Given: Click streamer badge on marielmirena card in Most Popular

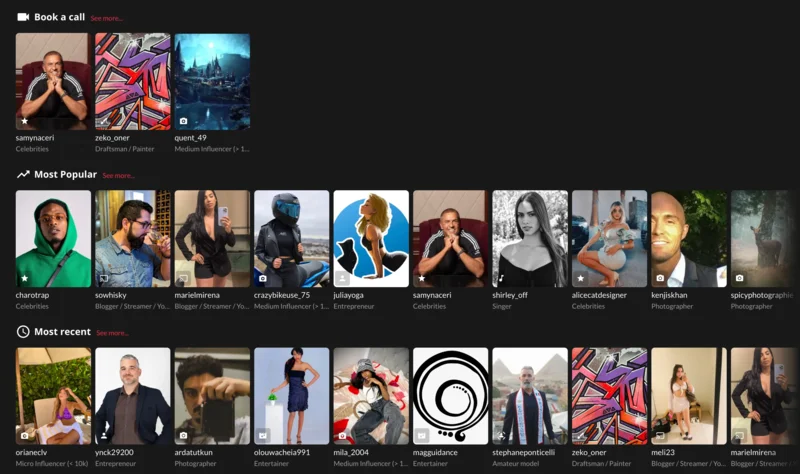Looking at the screenshot, I should 184,278.
